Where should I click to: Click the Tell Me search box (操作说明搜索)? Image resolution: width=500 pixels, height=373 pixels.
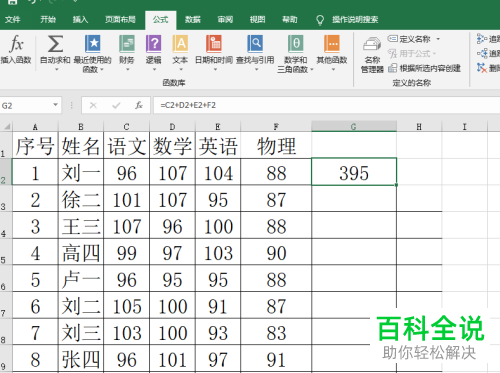355,20
